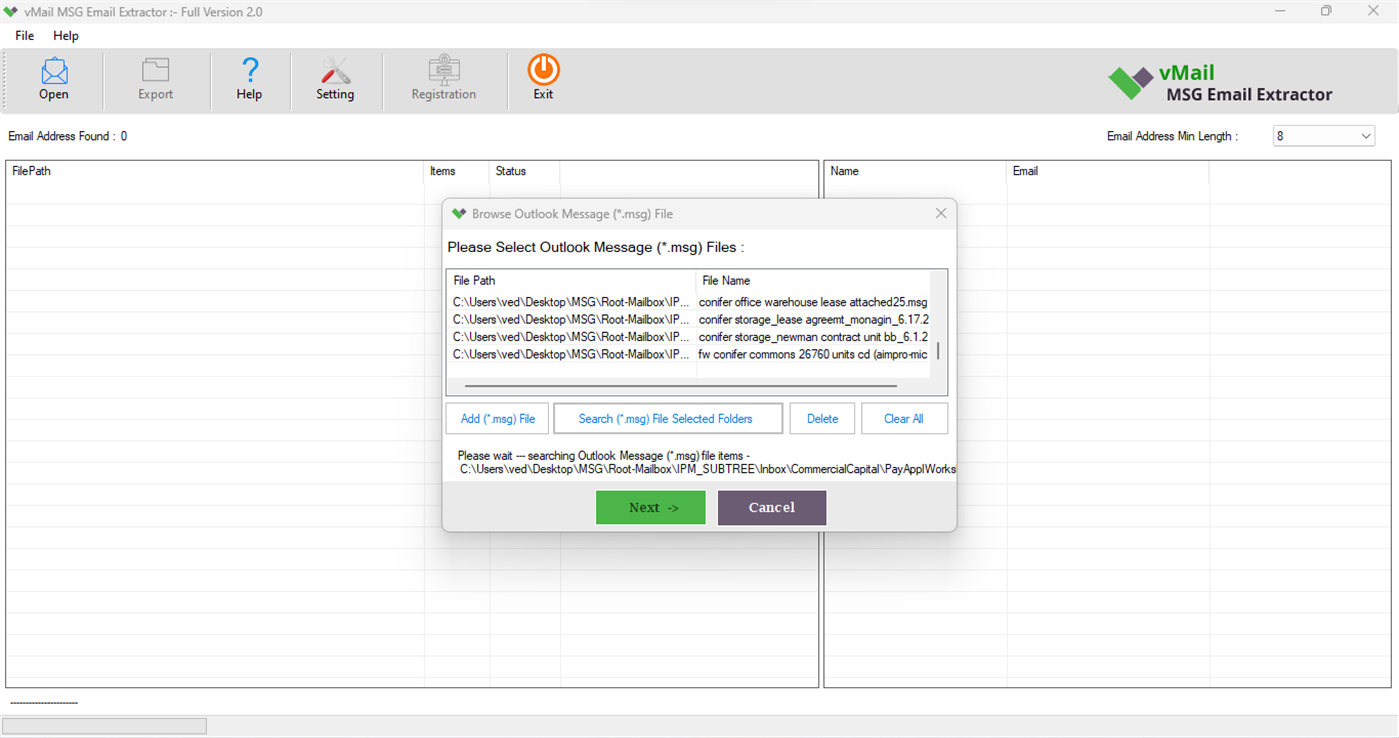The width and height of the screenshot is (1399, 738).
Task: Click the Cancel button
Action: point(772,507)
